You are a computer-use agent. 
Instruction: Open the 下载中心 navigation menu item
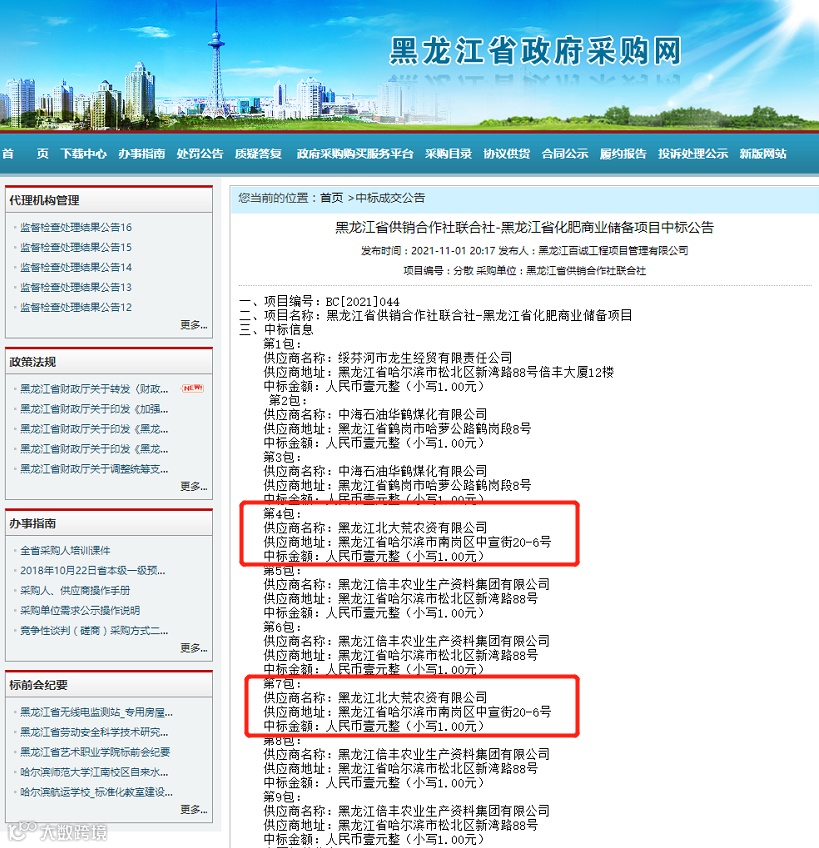tap(83, 154)
